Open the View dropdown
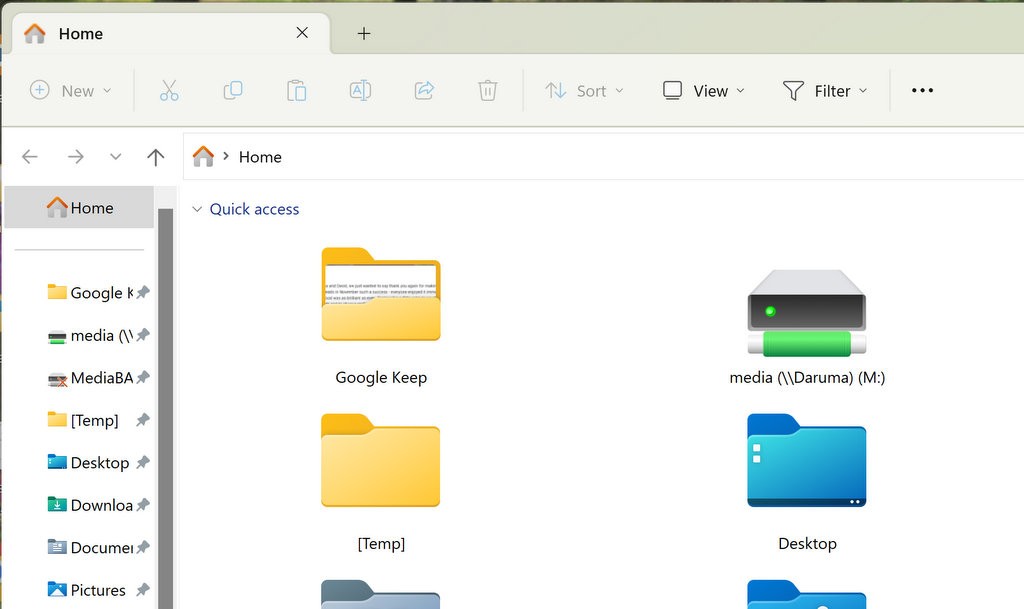This screenshot has width=1024, height=609. pos(703,90)
